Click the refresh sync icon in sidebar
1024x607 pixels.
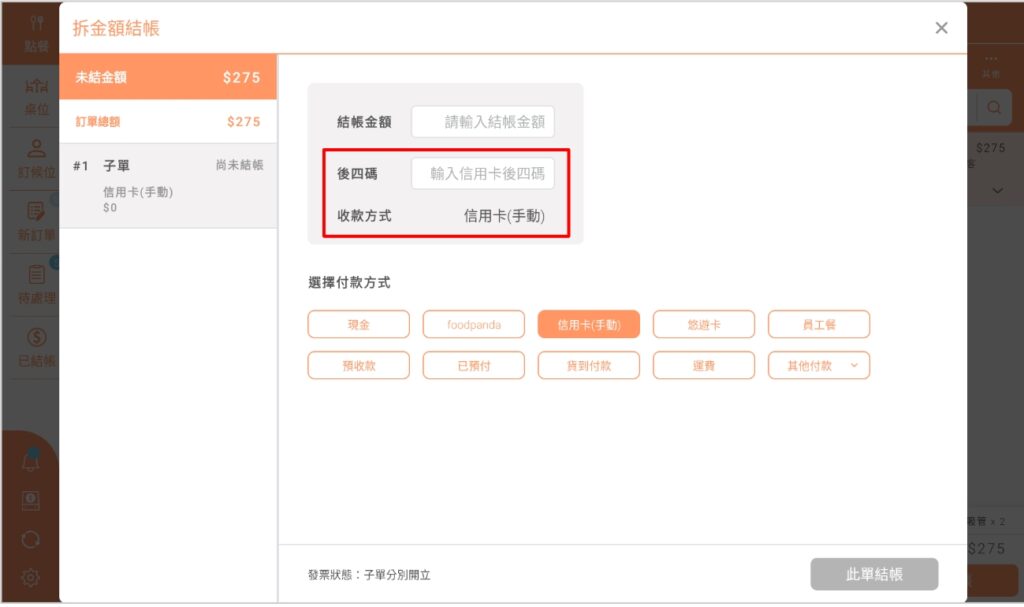point(32,539)
